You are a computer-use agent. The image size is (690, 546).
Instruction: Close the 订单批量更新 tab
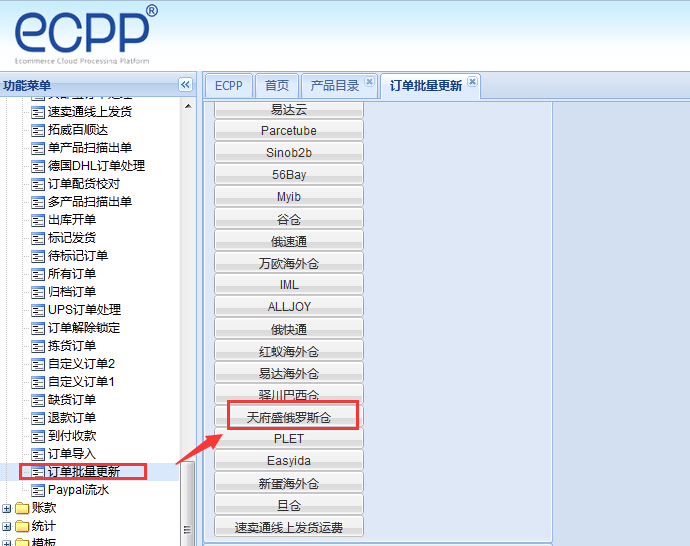[x=472, y=82]
